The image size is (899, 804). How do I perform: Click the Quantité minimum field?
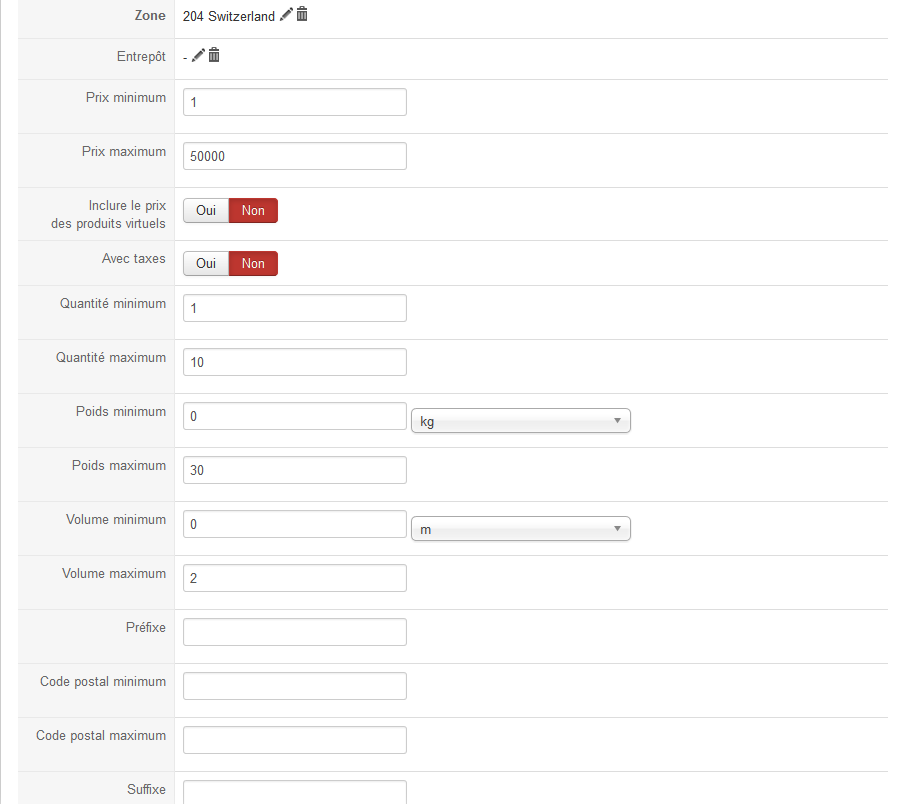click(x=295, y=308)
